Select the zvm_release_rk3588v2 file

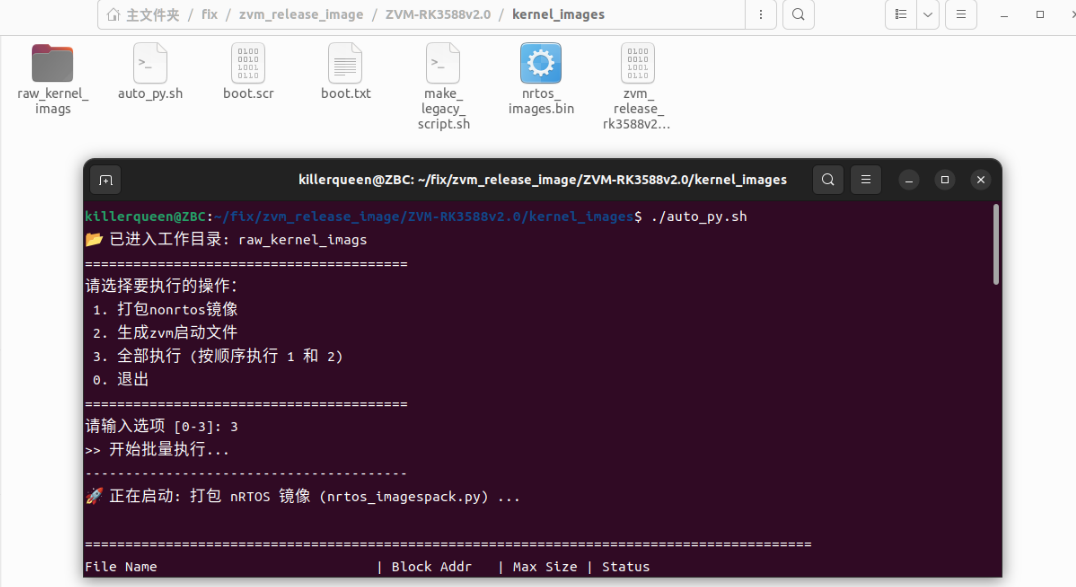pos(637,64)
